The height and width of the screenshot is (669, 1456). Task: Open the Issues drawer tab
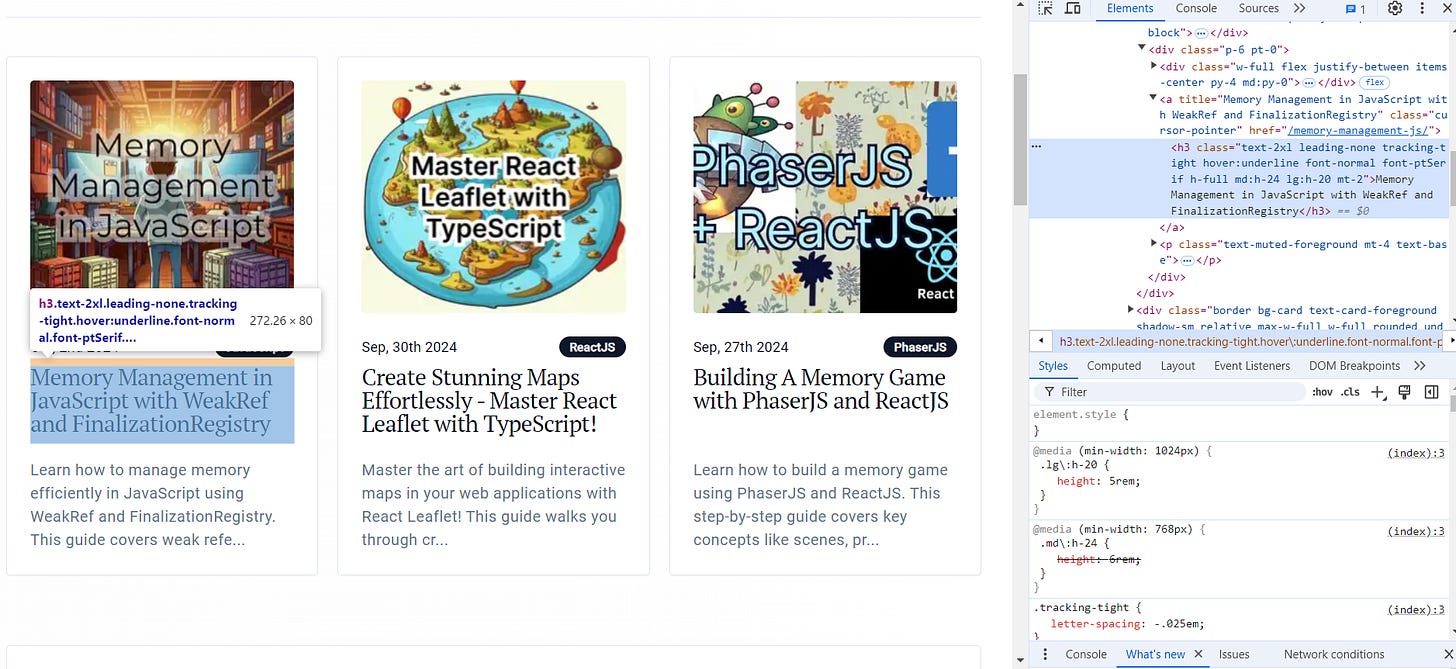coord(1234,655)
